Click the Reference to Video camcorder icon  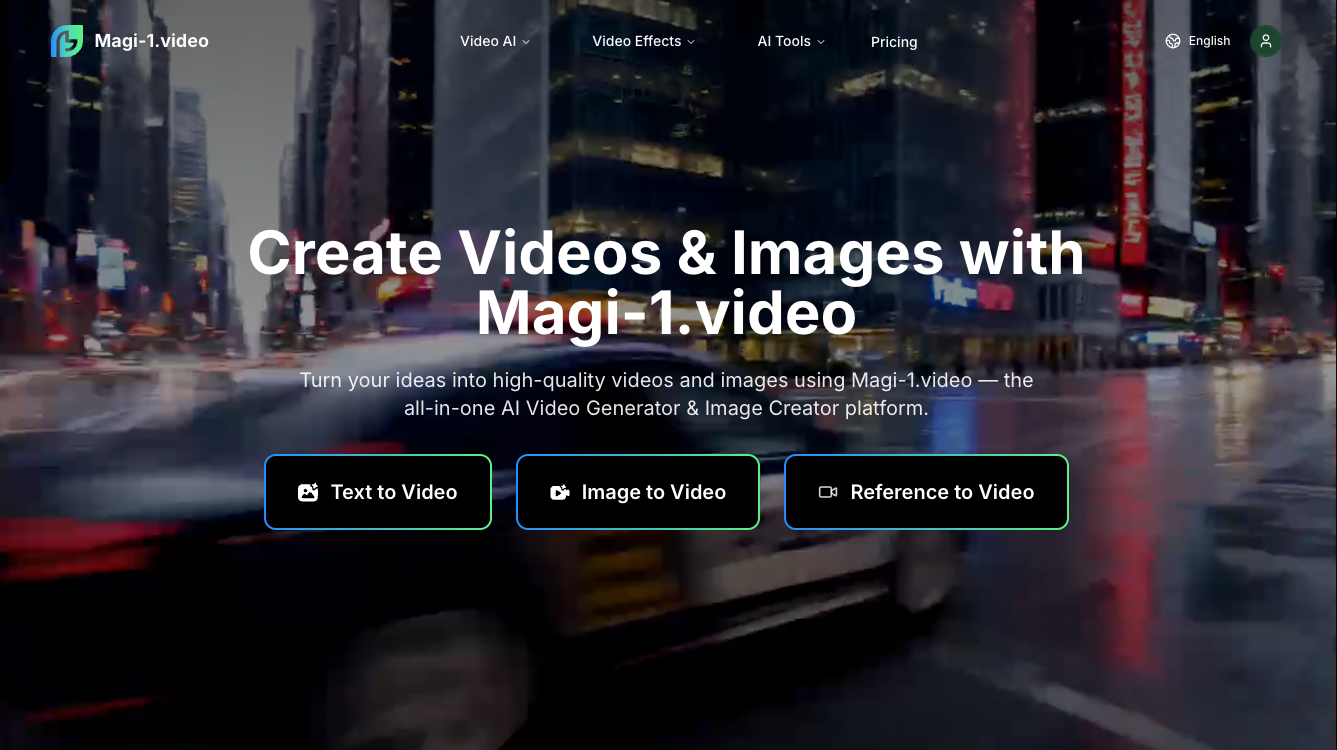828,492
